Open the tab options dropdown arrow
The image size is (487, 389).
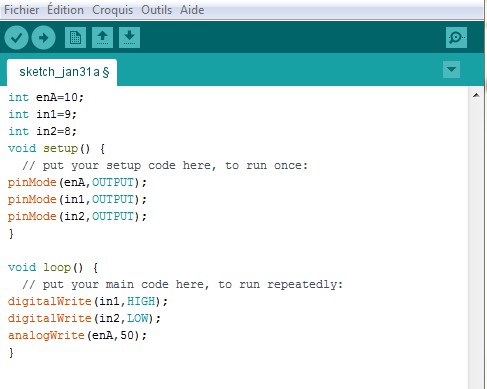click(x=451, y=69)
